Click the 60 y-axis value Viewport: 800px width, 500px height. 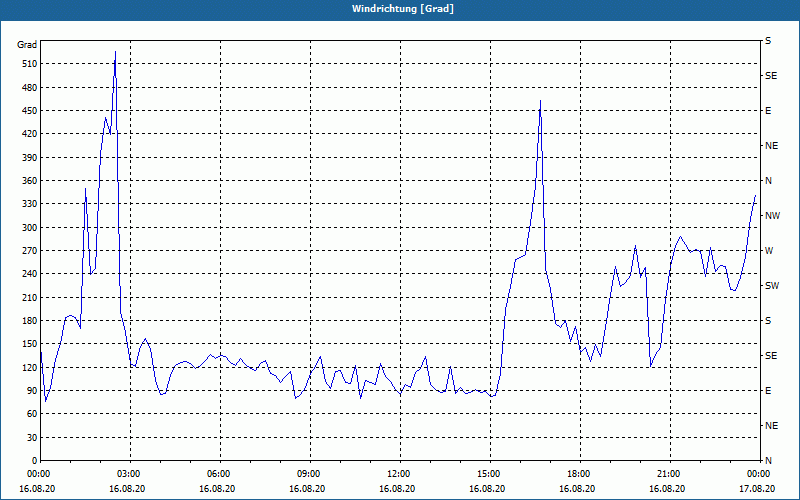click(32, 414)
